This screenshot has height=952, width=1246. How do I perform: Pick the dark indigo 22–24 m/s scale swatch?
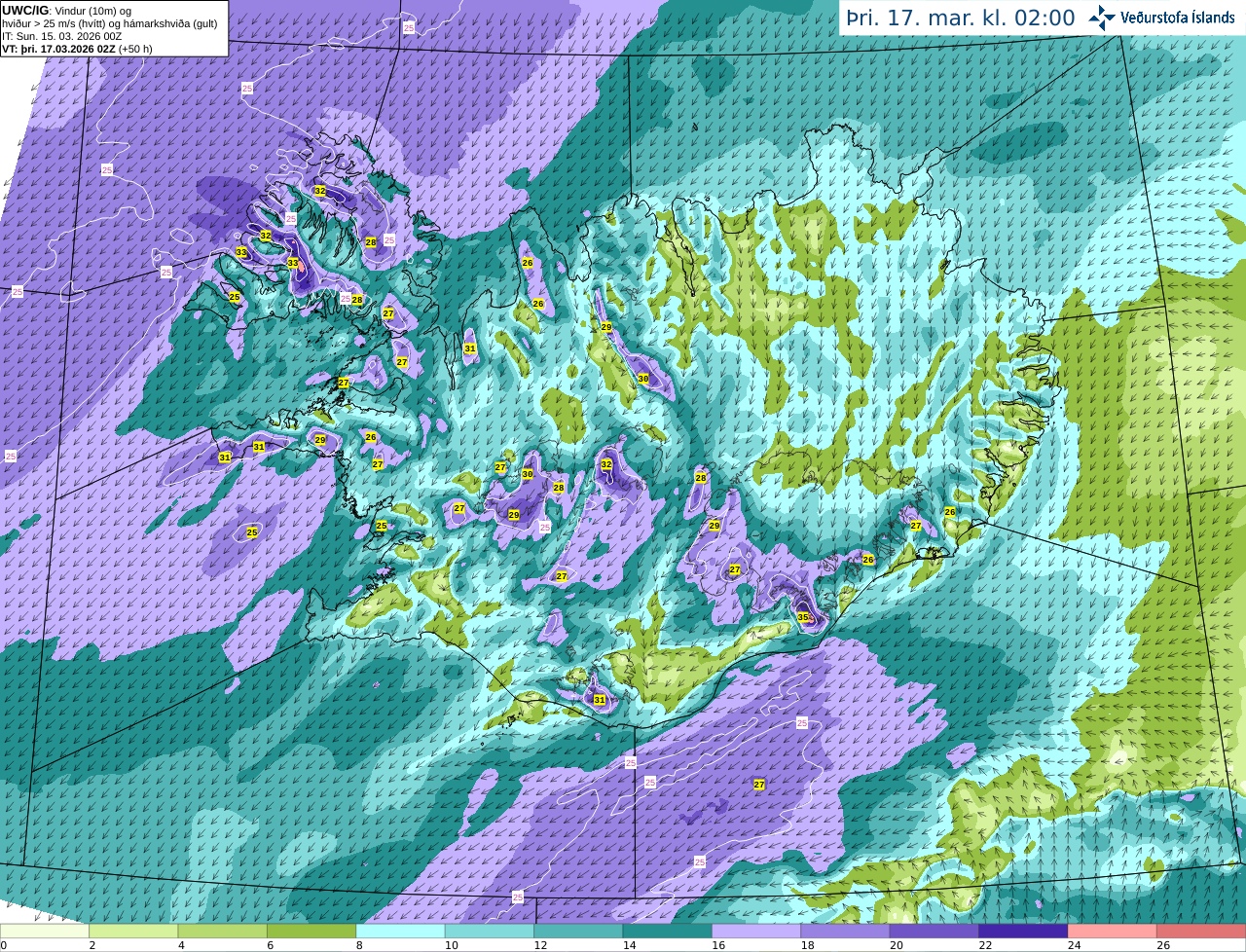tap(1024, 931)
